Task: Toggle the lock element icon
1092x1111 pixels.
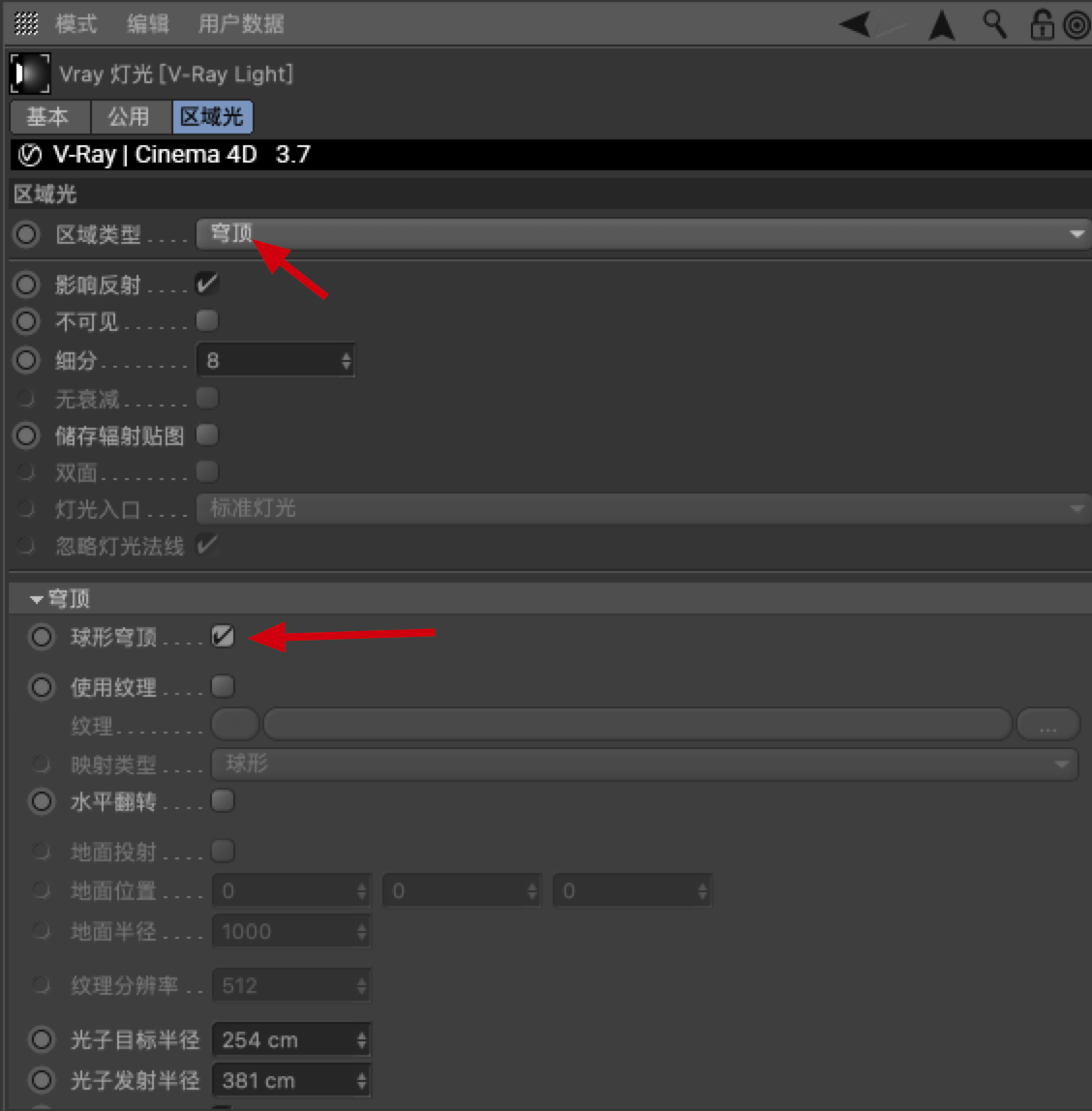Action: [x=1042, y=24]
